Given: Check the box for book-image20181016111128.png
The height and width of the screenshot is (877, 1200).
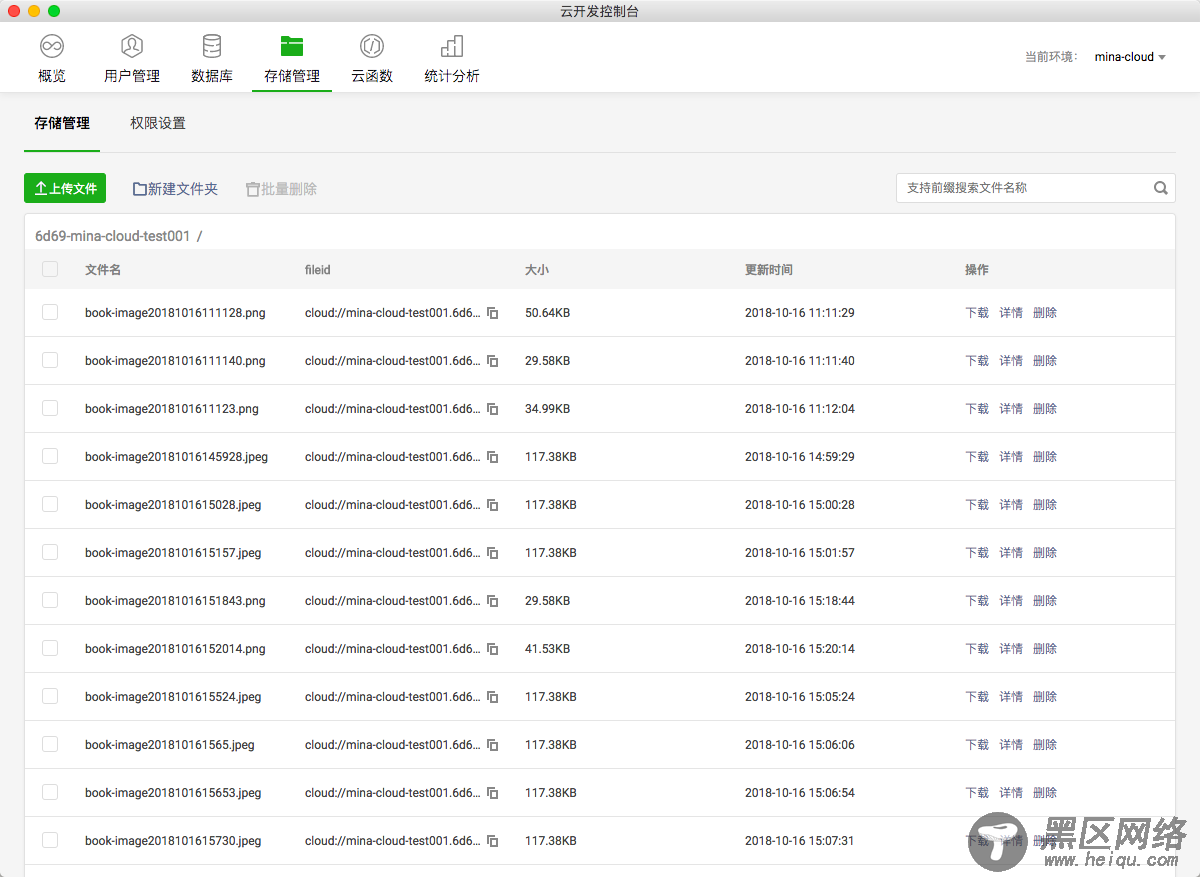Looking at the screenshot, I should pyautogui.click(x=50, y=312).
